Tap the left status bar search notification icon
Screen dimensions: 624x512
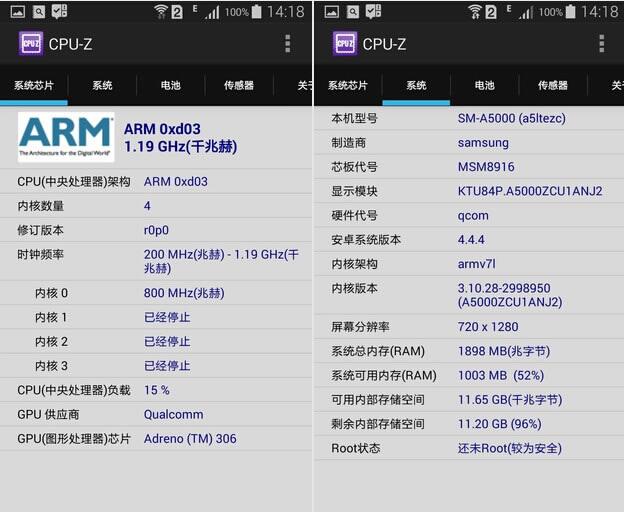(39, 12)
